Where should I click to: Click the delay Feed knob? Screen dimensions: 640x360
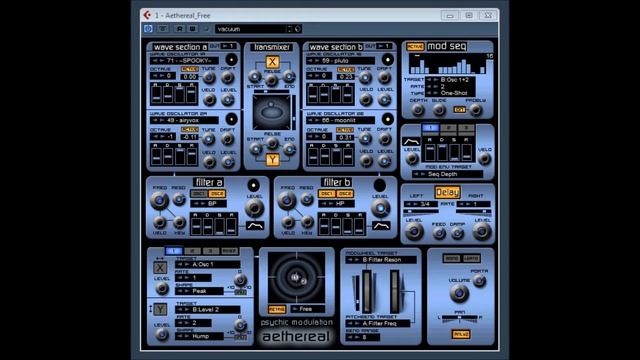tap(439, 233)
